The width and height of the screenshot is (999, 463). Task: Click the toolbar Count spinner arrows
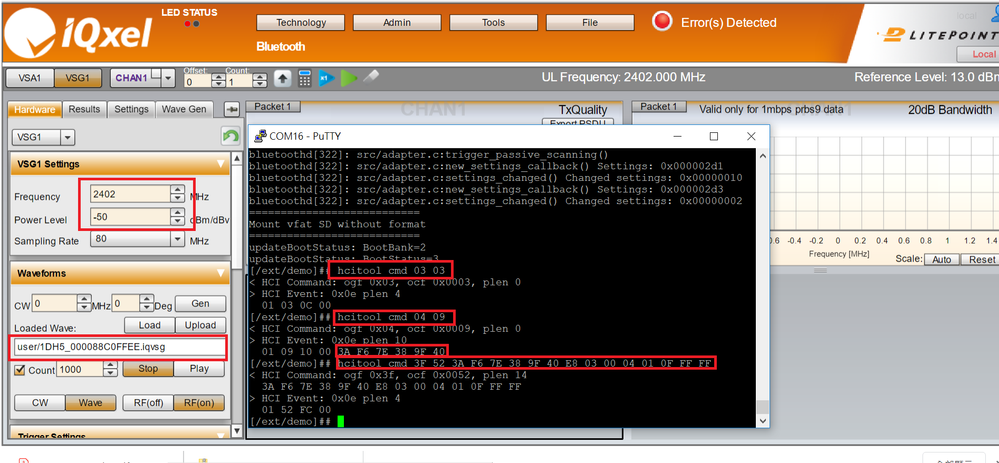pyautogui.click(x=259, y=81)
